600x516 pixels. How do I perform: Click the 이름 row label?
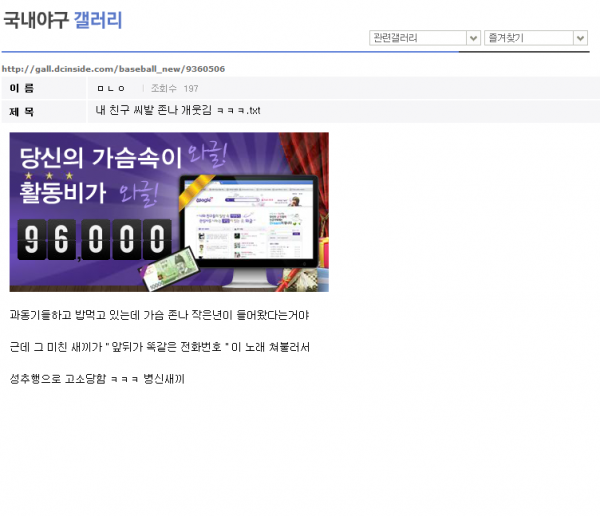22,89
